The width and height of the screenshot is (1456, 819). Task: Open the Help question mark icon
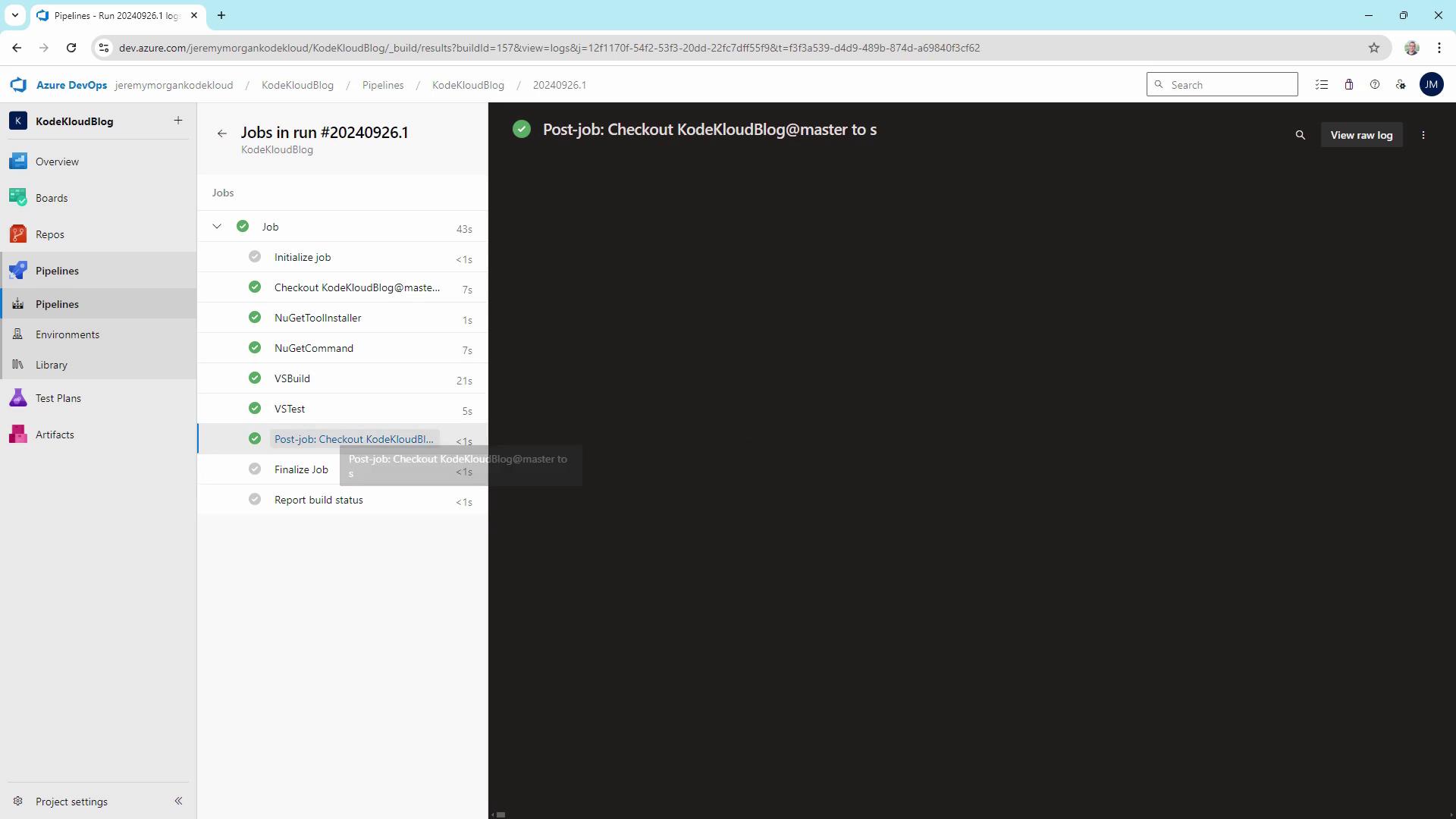(x=1374, y=85)
